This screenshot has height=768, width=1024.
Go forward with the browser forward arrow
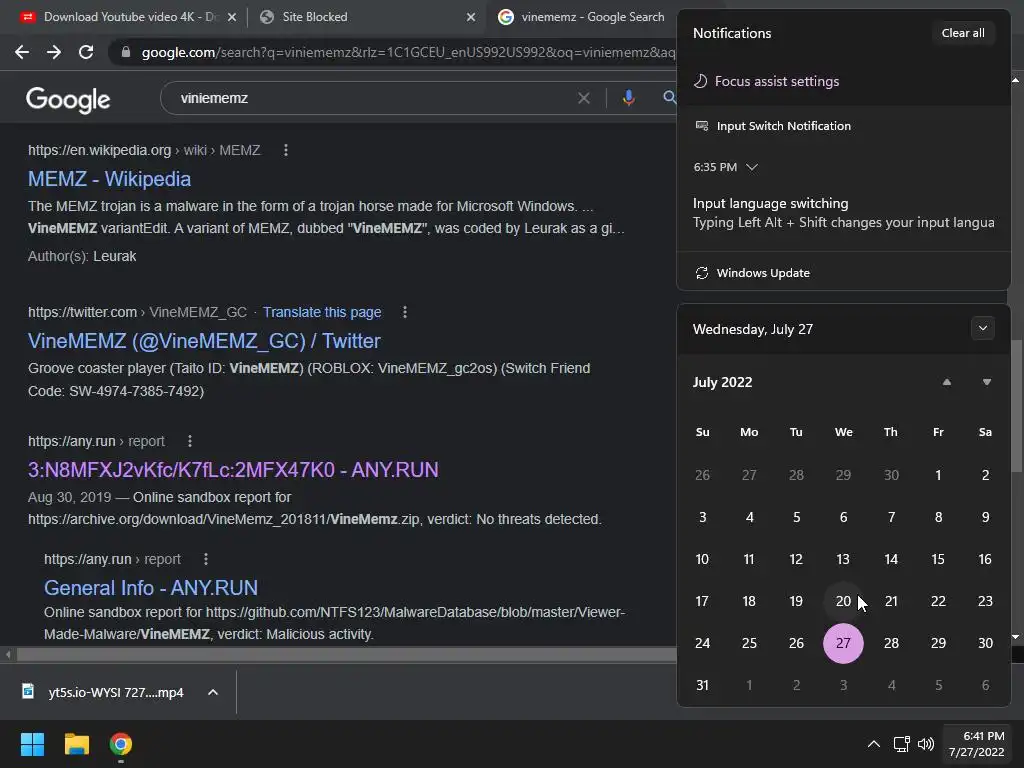(x=54, y=52)
